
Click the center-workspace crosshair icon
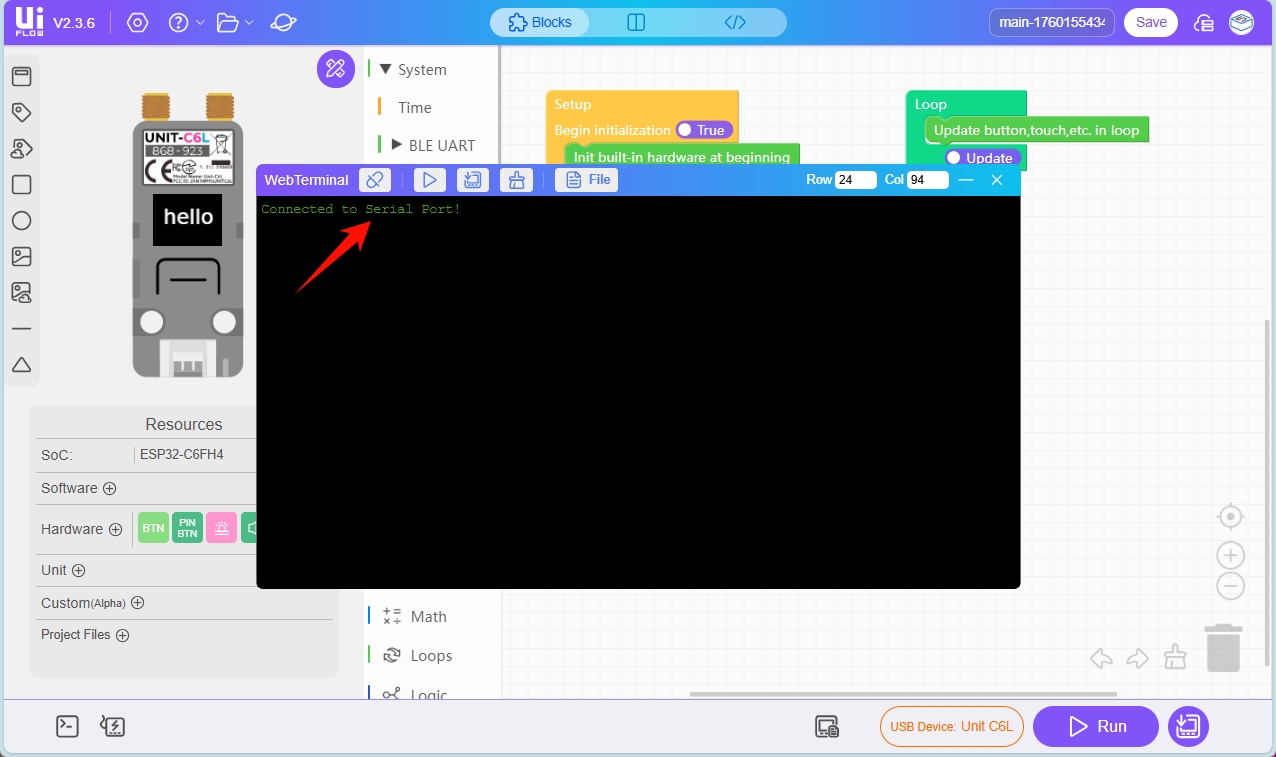(x=1230, y=517)
